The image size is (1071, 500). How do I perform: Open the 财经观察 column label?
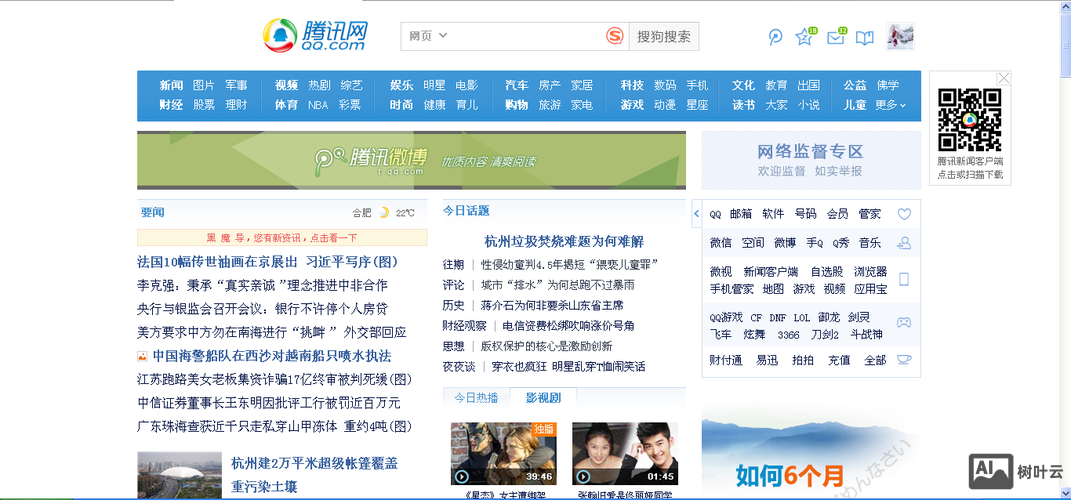pos(464,326)
